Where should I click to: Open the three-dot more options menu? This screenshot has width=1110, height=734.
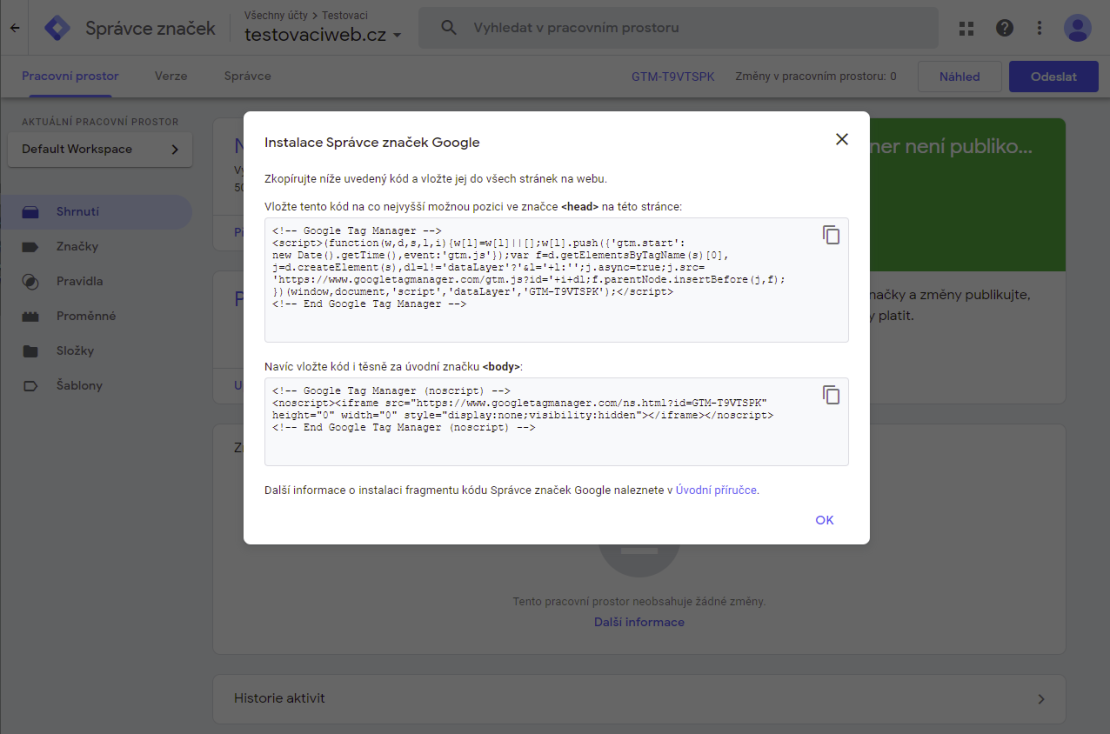point(1039,28)
